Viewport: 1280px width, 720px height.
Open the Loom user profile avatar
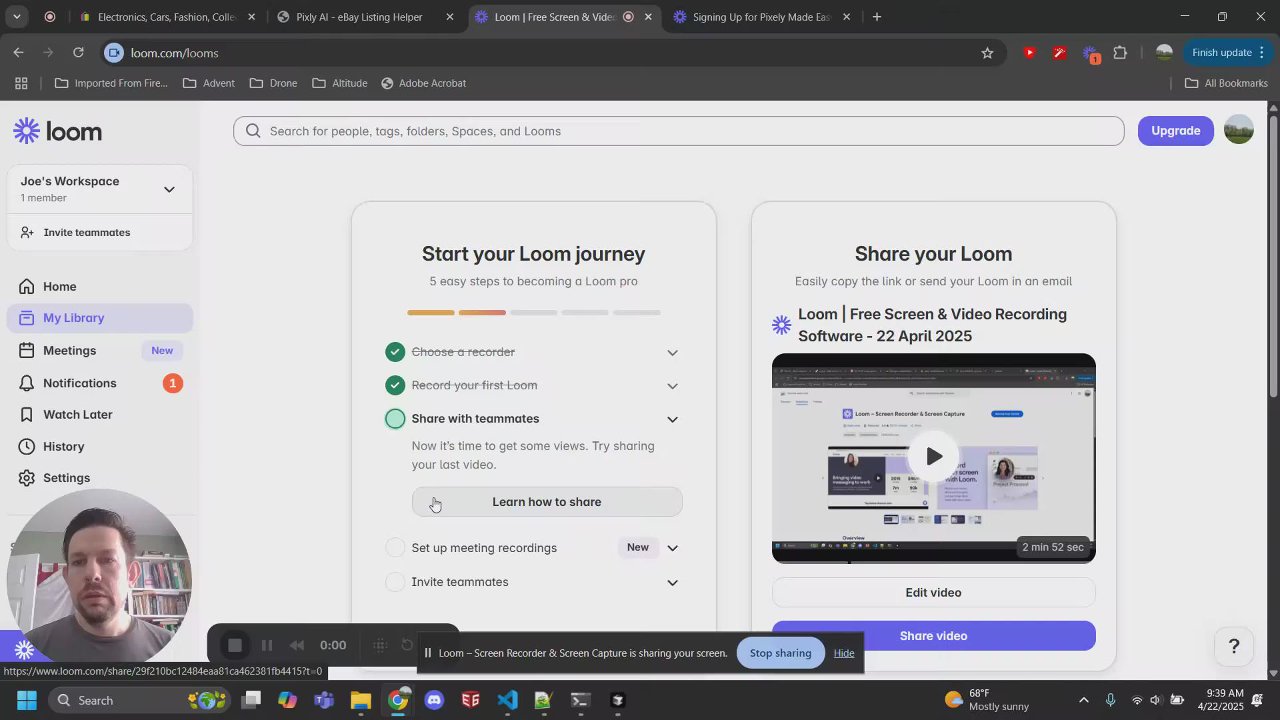(x=1238, y=130)
